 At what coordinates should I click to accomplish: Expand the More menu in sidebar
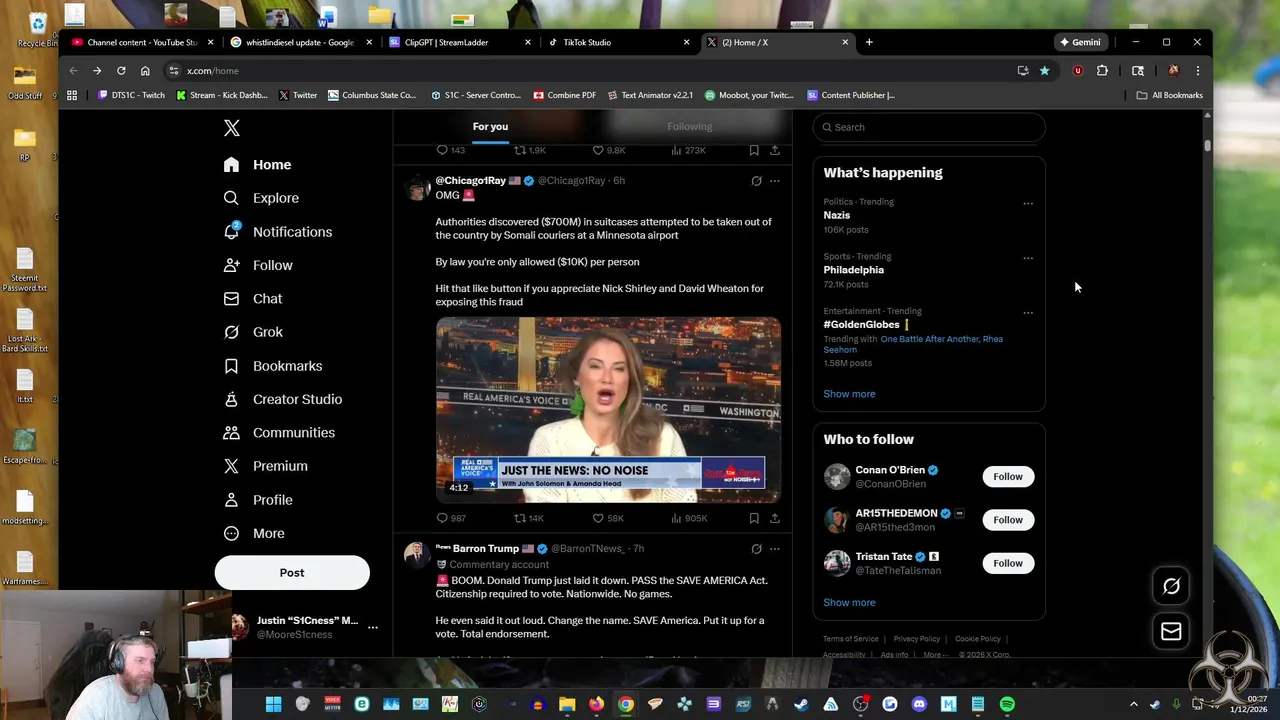tap(254, 533)
